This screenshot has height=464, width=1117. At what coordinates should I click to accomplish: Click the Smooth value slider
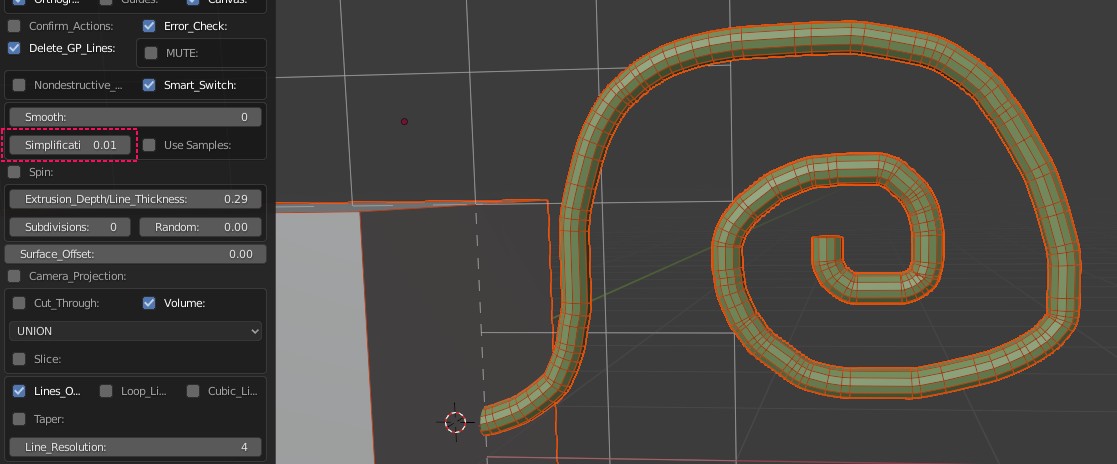135,117
